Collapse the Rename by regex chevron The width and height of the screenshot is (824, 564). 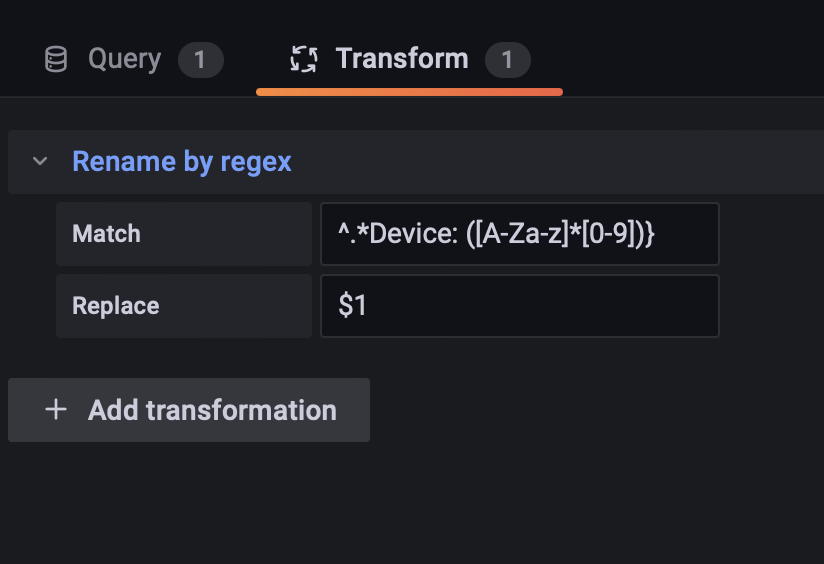(40, 161)
